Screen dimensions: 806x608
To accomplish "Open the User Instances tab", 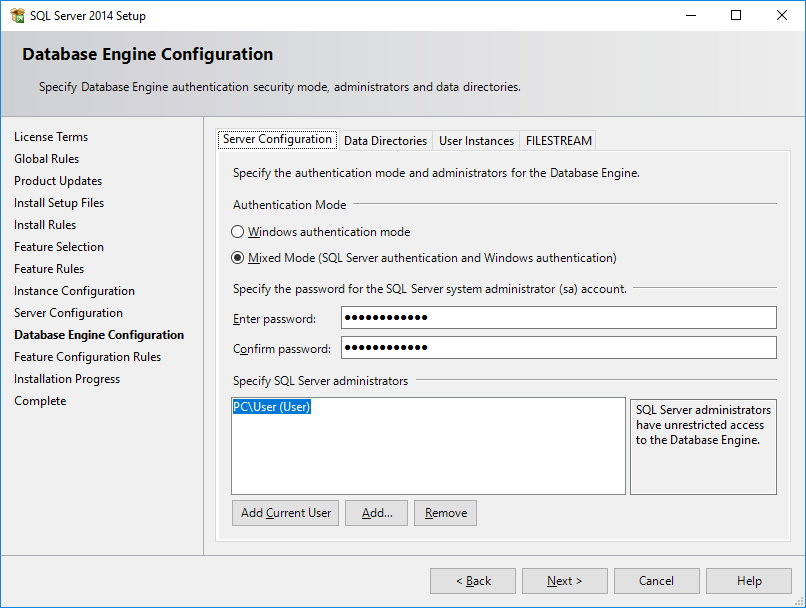I will 476,140.
